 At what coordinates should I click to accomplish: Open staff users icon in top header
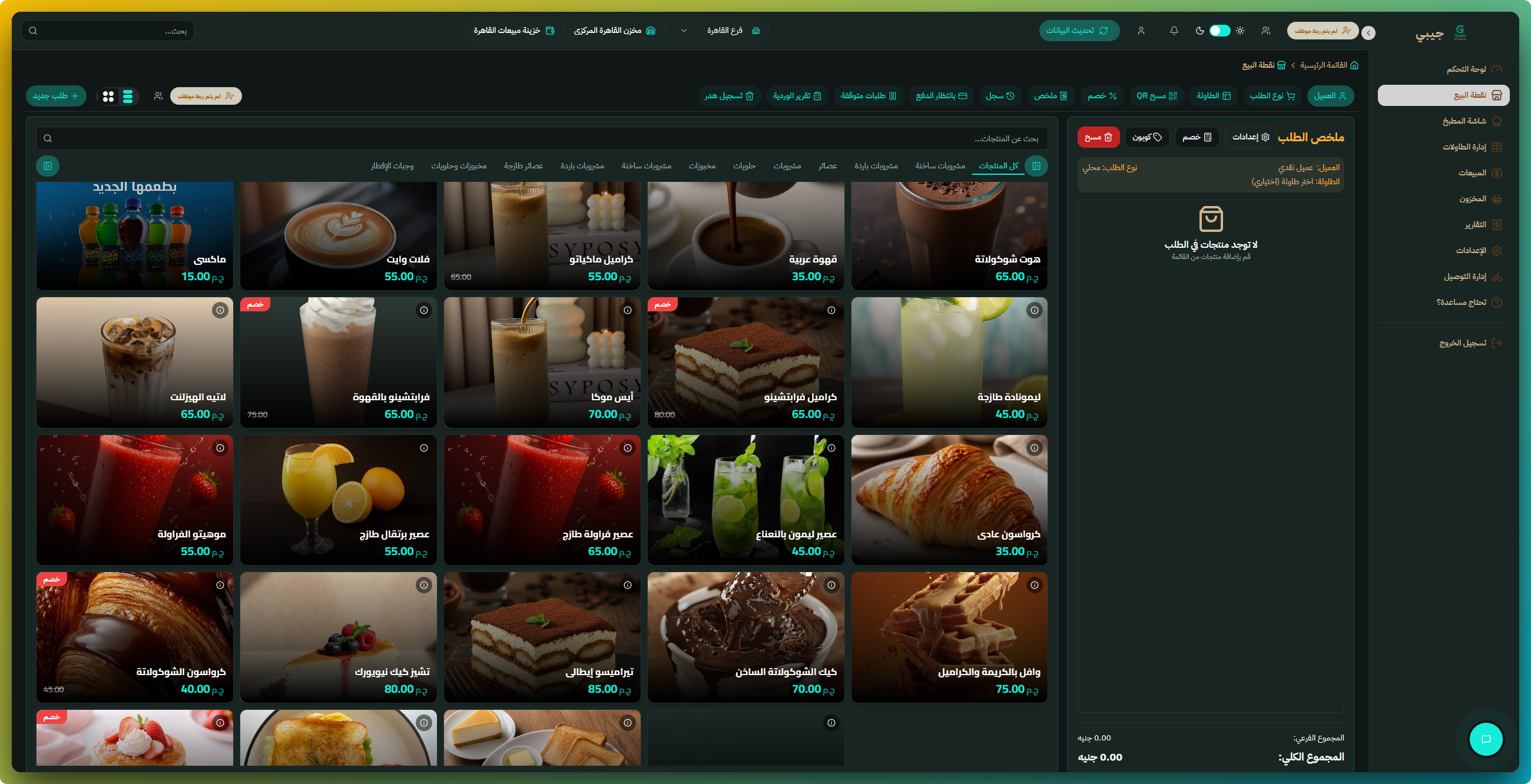pyautogui.click(x=1266, y=30)
